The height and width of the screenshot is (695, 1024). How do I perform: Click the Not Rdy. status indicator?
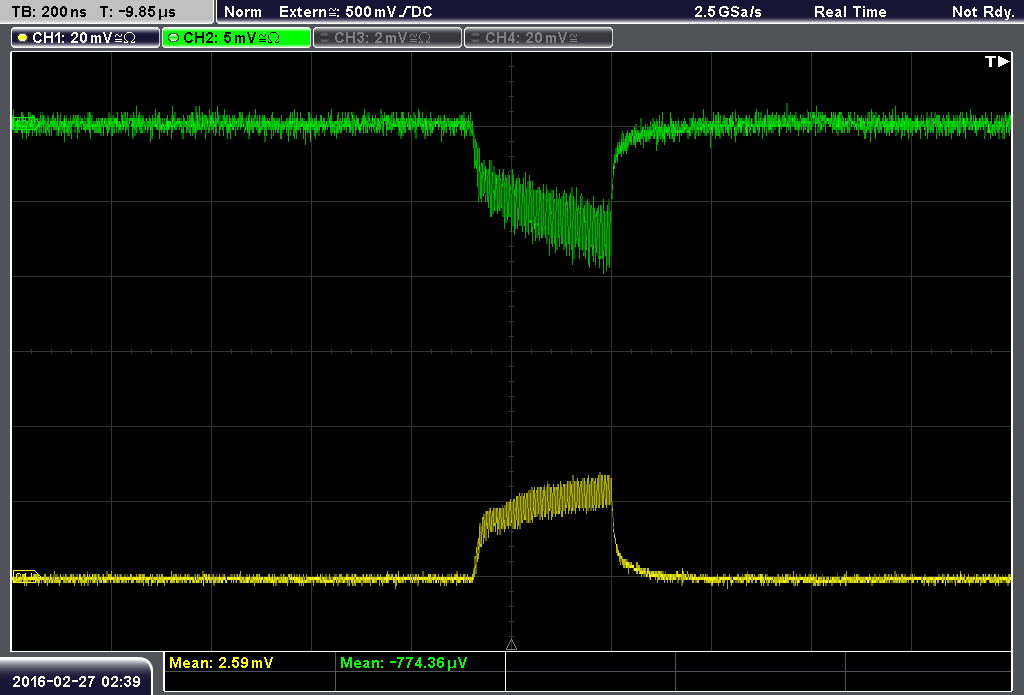pos(983,12)
